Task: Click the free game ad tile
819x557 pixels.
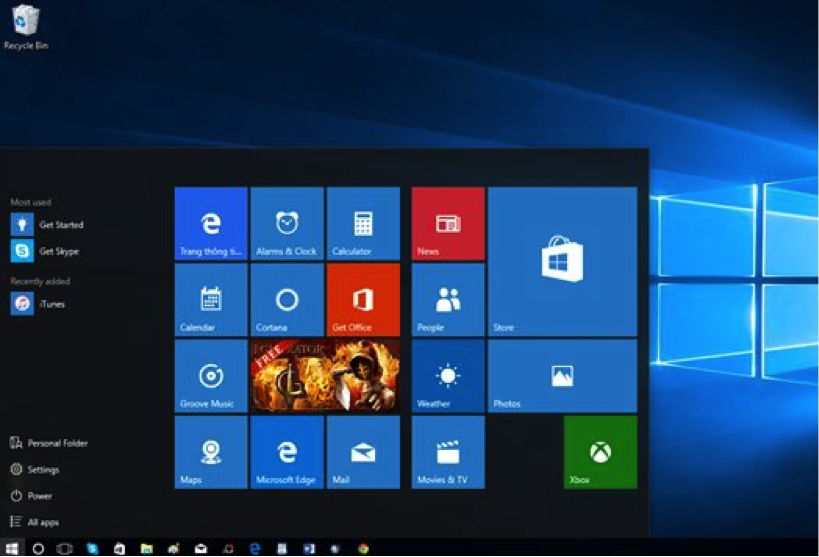Action: pyautogui.click(x=325, y=376)
